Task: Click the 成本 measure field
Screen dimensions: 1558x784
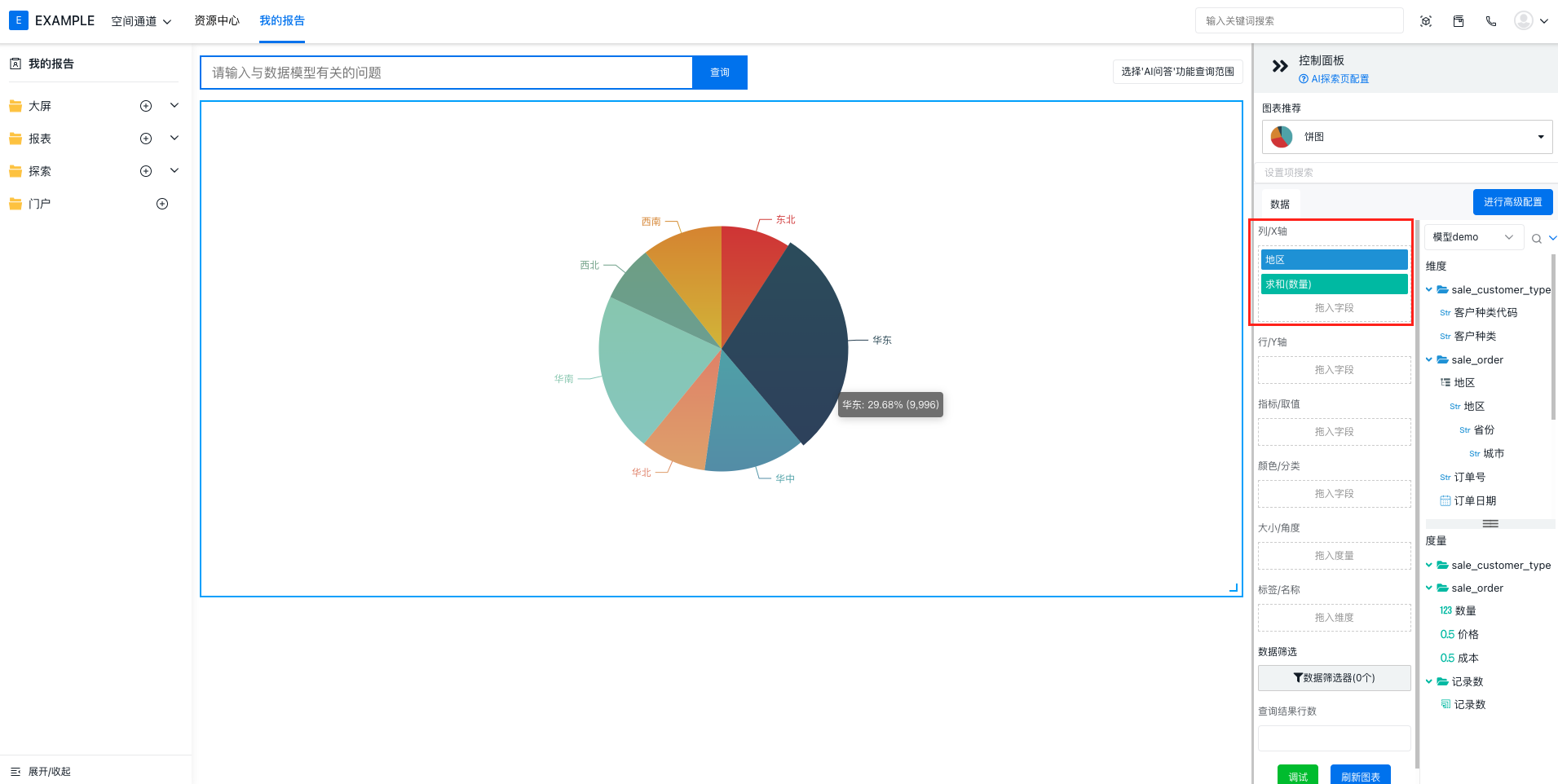Action: 1468,658
